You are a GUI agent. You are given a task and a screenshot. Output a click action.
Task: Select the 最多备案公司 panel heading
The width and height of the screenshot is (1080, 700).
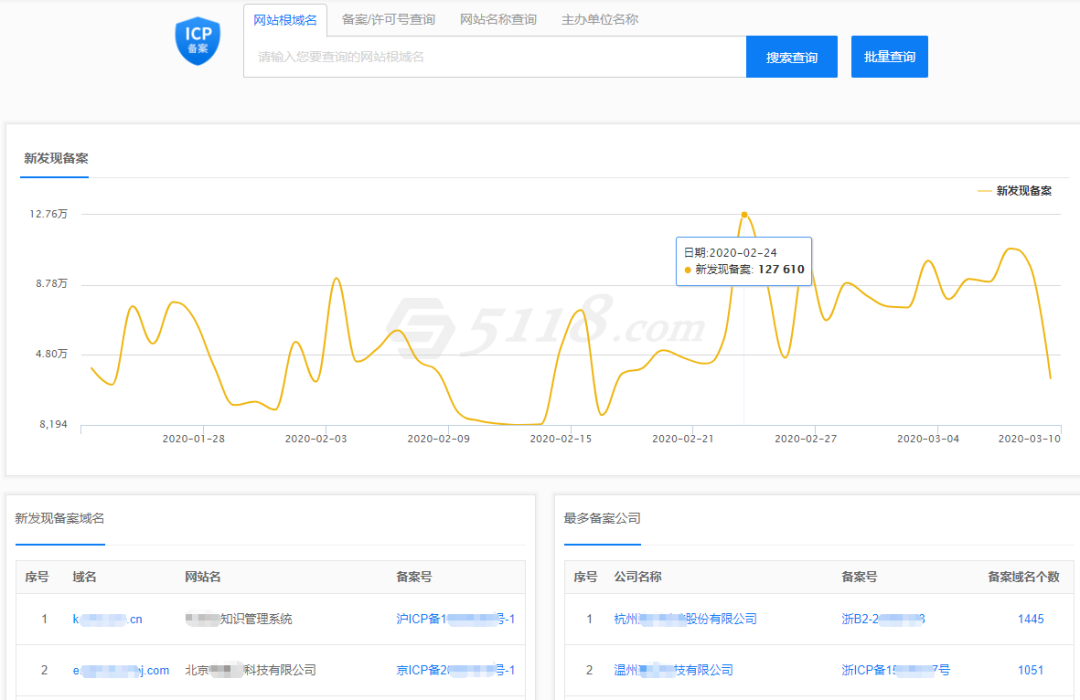click(602, 518)
